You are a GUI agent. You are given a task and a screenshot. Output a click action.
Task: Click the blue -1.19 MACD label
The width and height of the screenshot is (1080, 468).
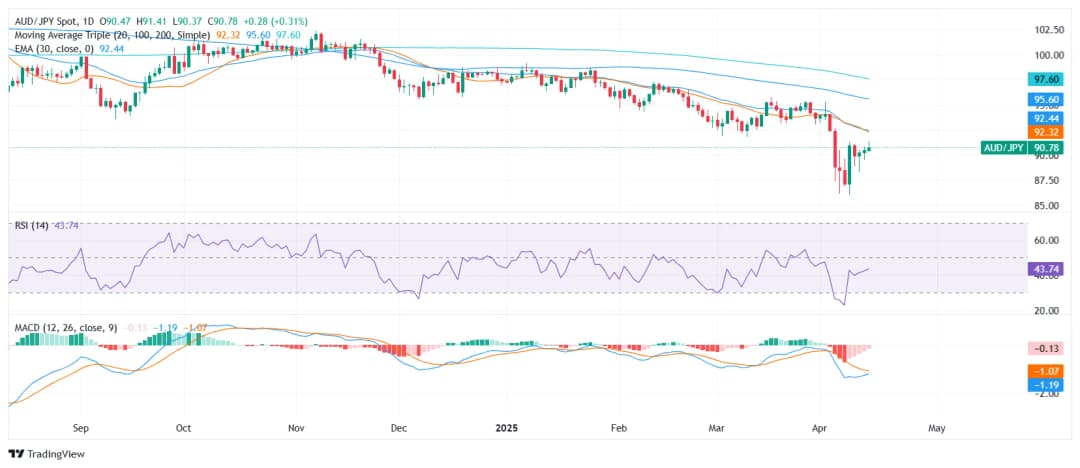(x=1046, y=384)
